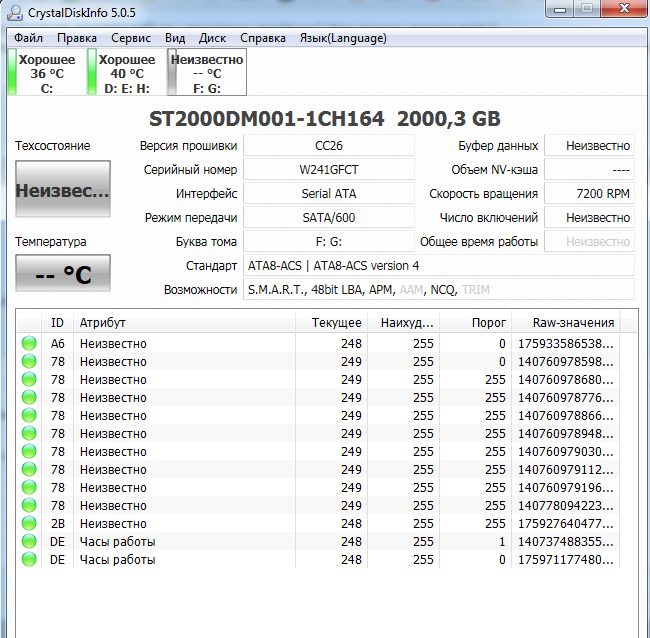Image resolution: width=650 pixels, height=638 pixels.
Task: Click raw value 175927640477...
Action: coord(565,524)
